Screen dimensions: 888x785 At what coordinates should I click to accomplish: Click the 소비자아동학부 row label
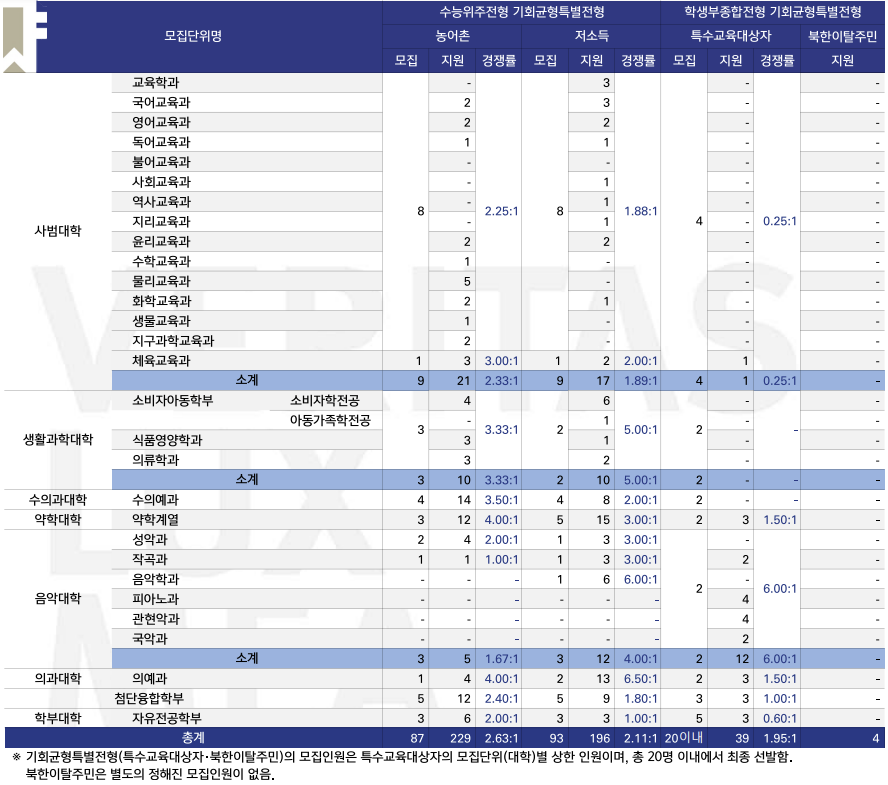(173, 400)
